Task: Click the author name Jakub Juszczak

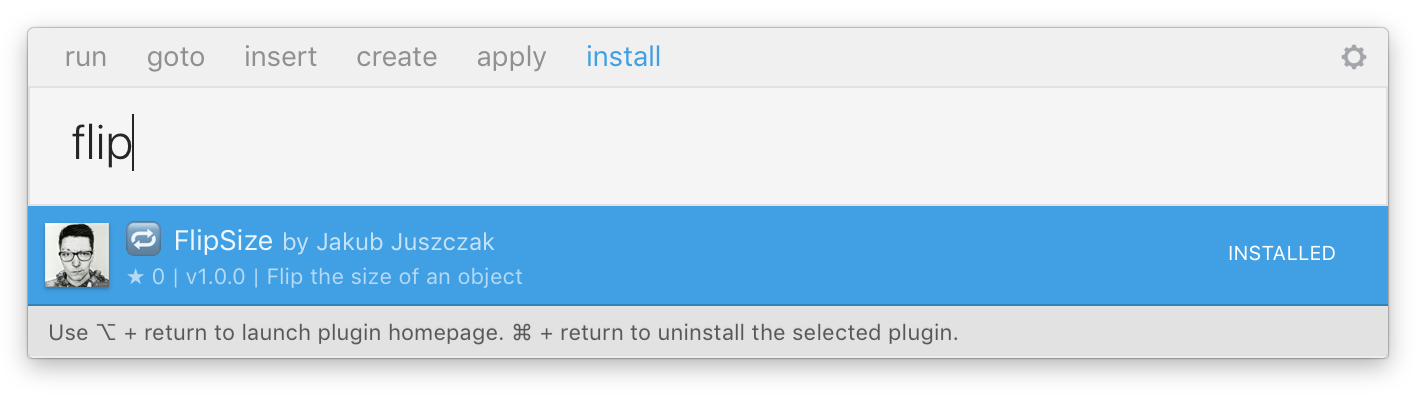Action: coord(405,242)
